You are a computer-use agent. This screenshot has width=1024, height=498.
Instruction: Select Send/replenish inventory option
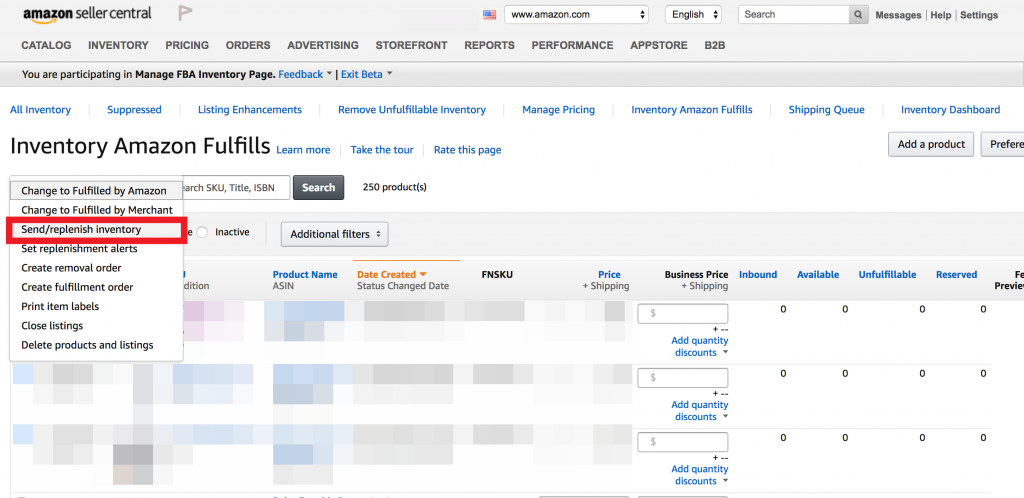tap(97, 230)
